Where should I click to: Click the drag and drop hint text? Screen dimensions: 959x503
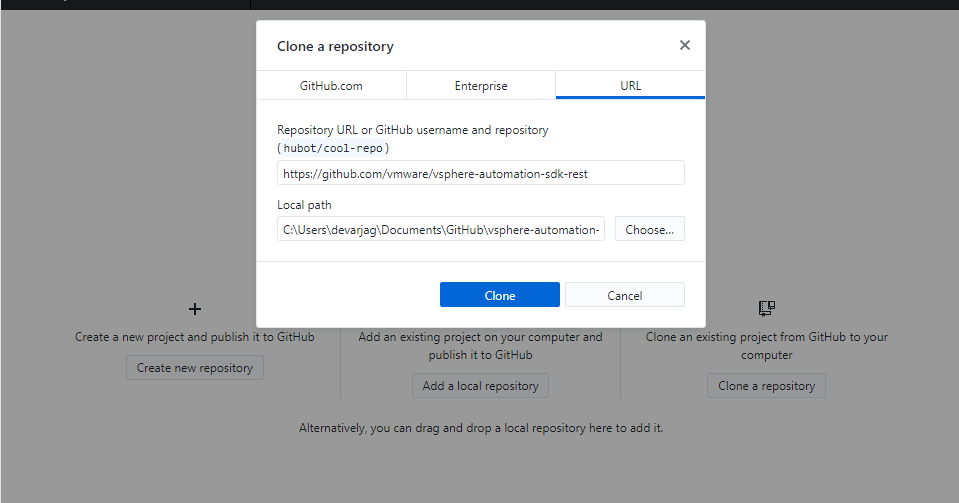click(x=481, y=428)
